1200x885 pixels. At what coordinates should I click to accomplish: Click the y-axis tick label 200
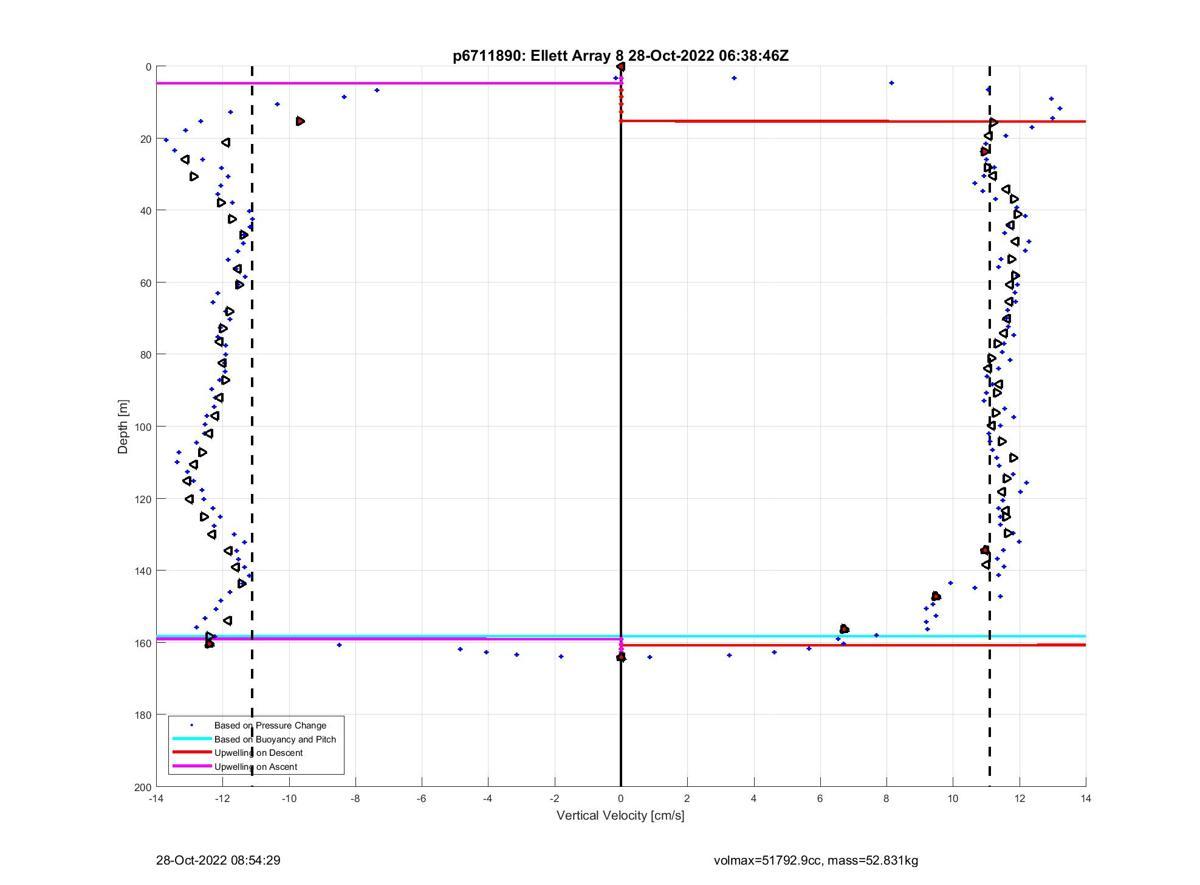(142, 787)
